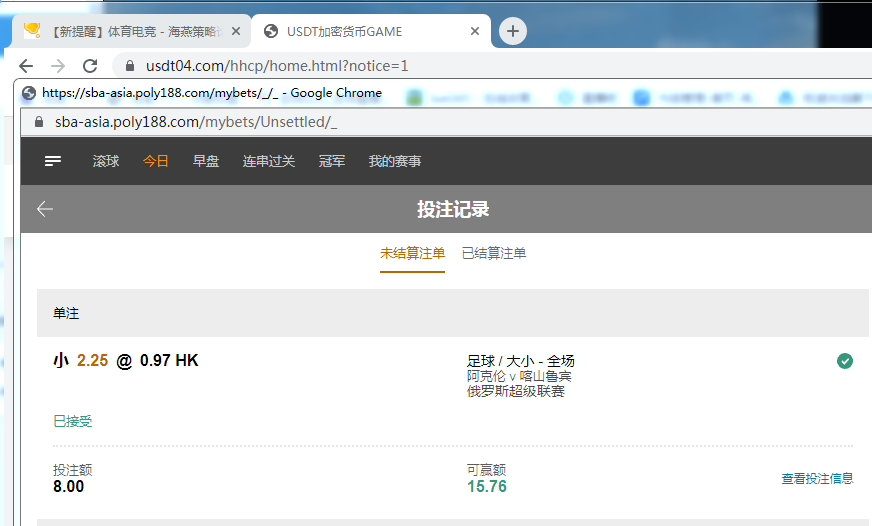Switch to the 未结算注单 tab

point(412,253)
